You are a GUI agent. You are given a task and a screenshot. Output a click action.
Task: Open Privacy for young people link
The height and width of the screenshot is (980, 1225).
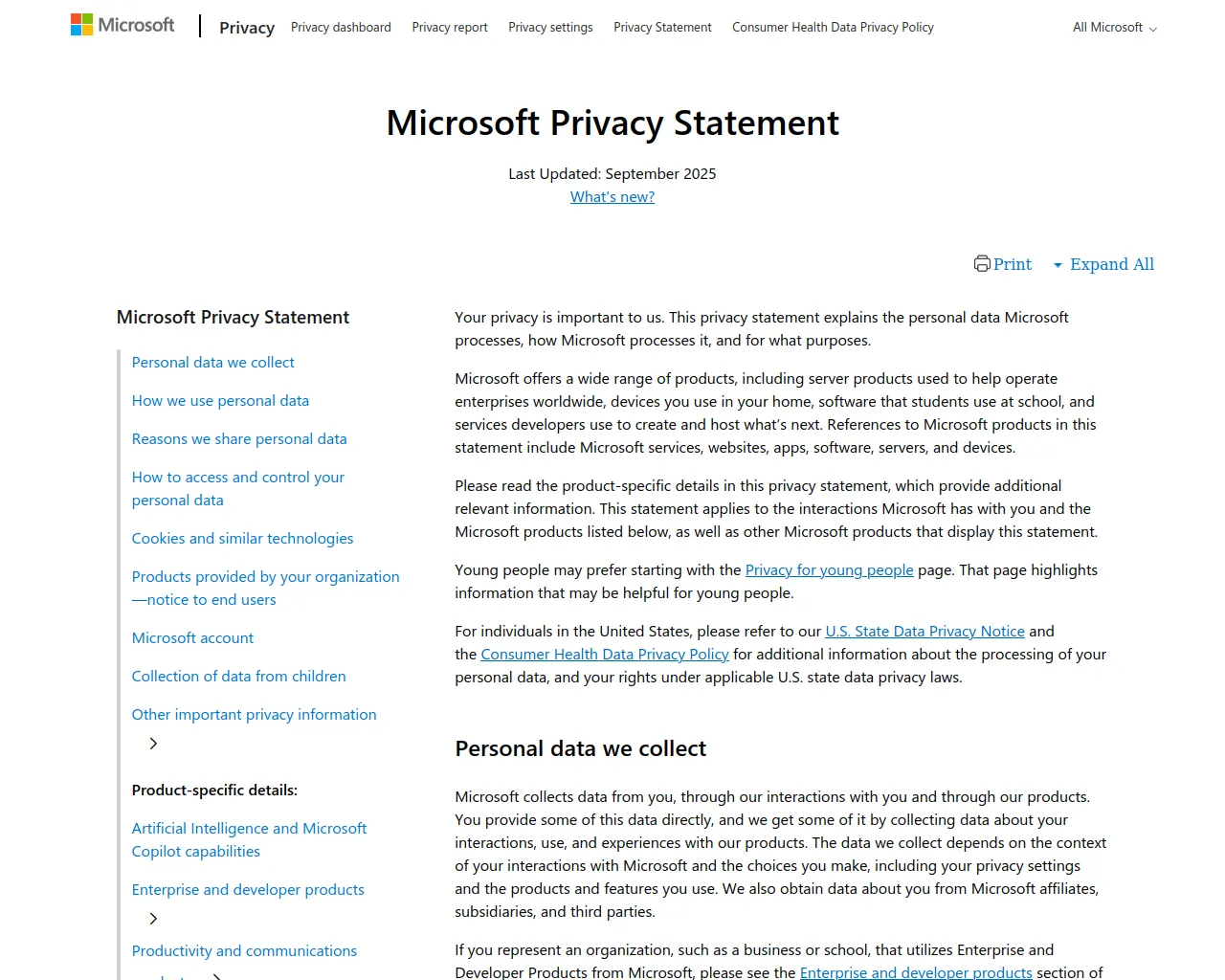coord(829,570)
